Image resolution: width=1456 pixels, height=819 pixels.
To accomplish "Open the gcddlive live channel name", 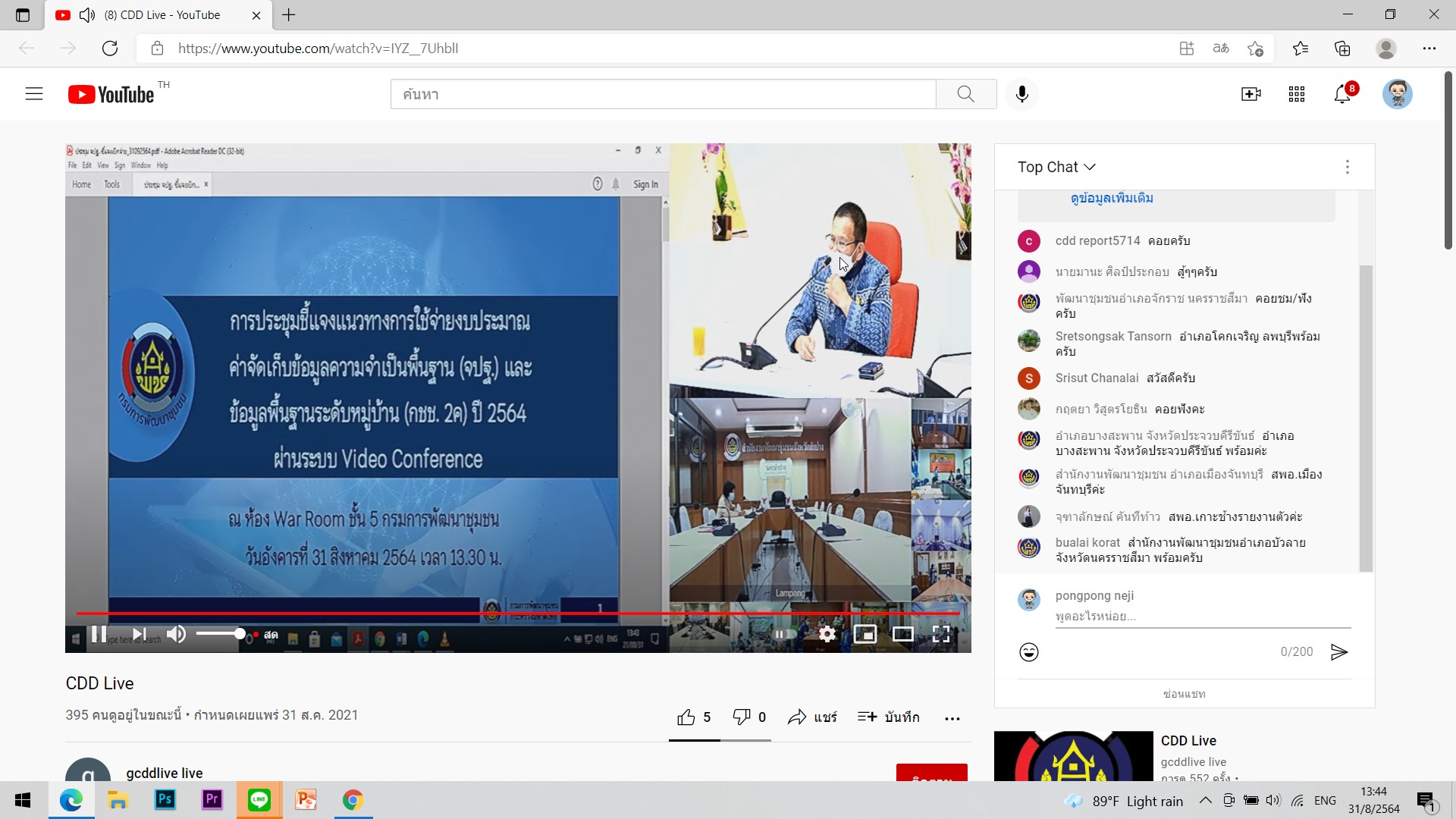I will pos(165,773).
